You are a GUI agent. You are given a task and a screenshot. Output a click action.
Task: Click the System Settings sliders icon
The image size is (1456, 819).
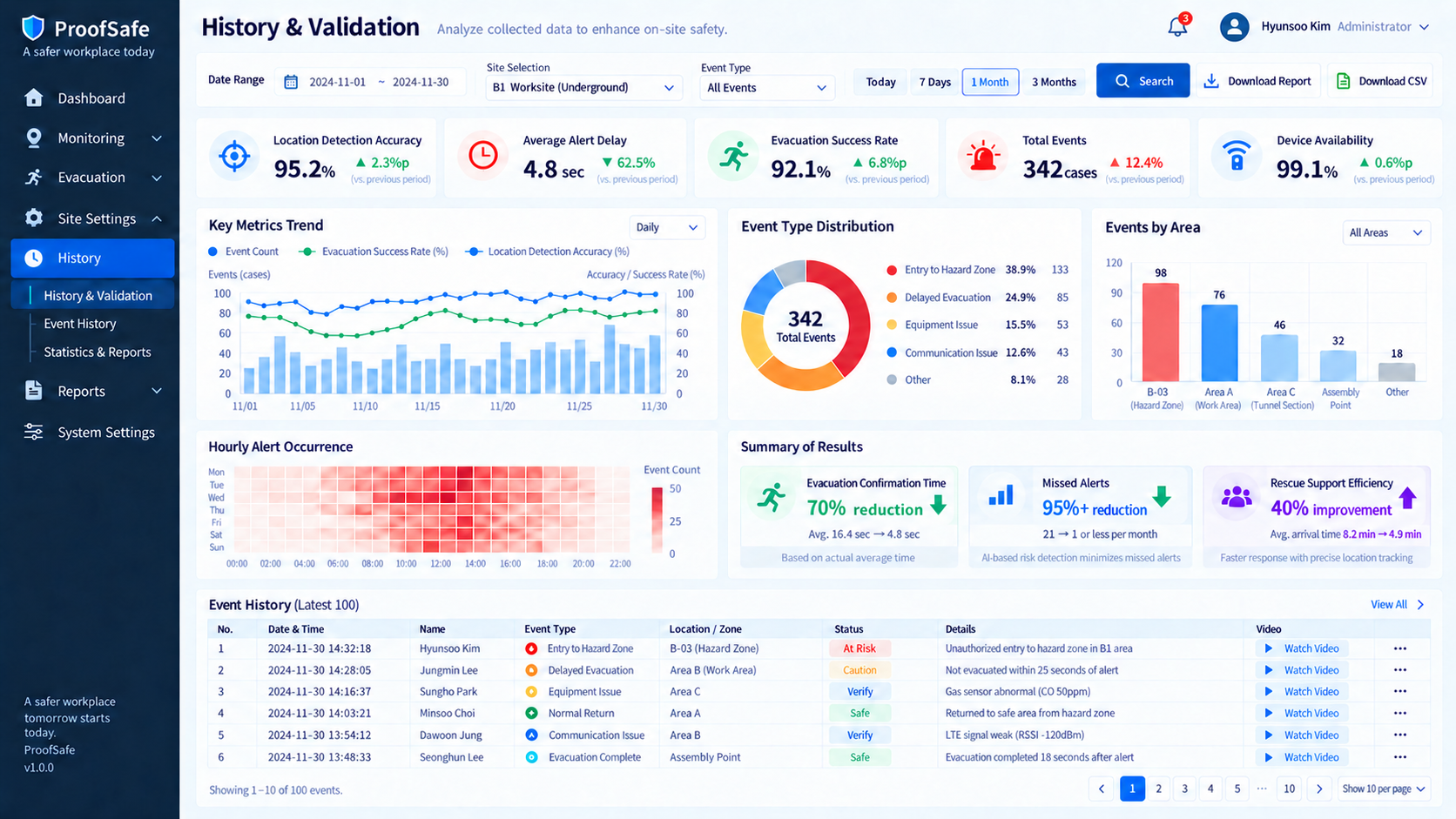tap(34, 432)
